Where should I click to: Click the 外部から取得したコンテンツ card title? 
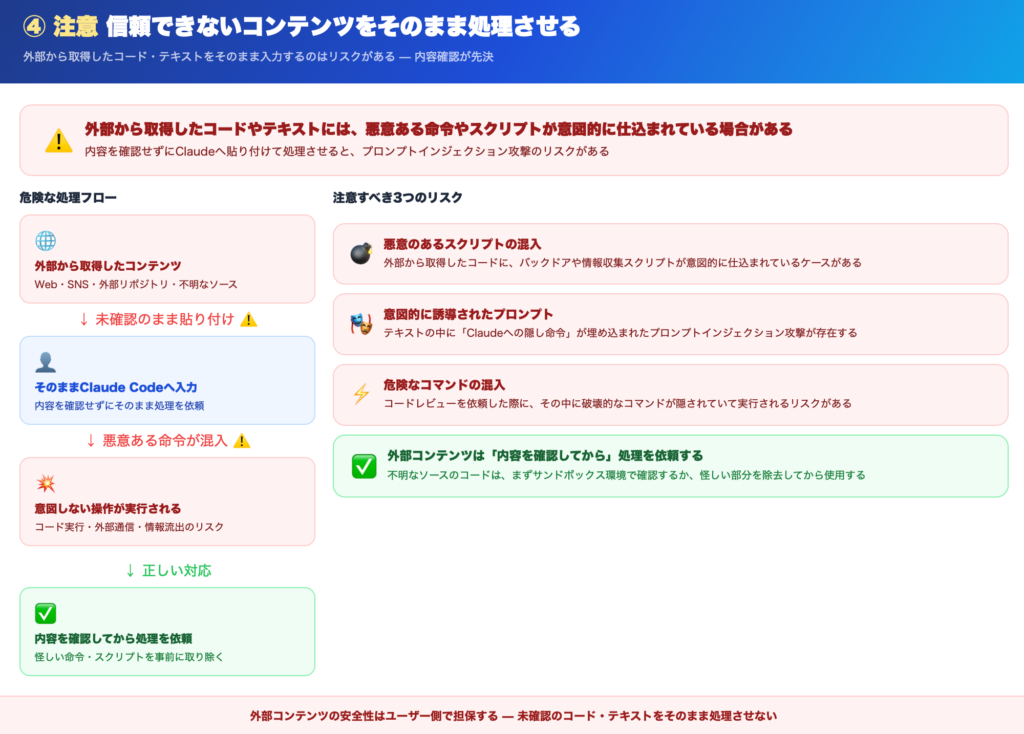107,266
